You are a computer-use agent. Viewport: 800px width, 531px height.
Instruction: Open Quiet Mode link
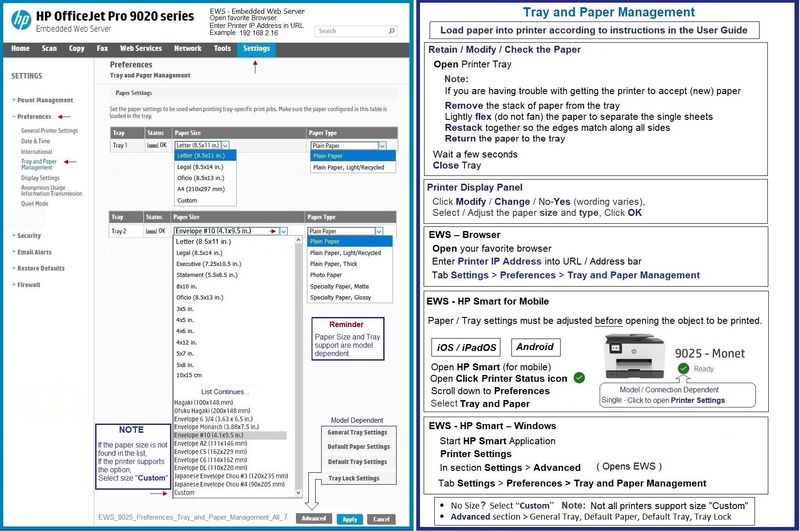[x=35, y=204]
